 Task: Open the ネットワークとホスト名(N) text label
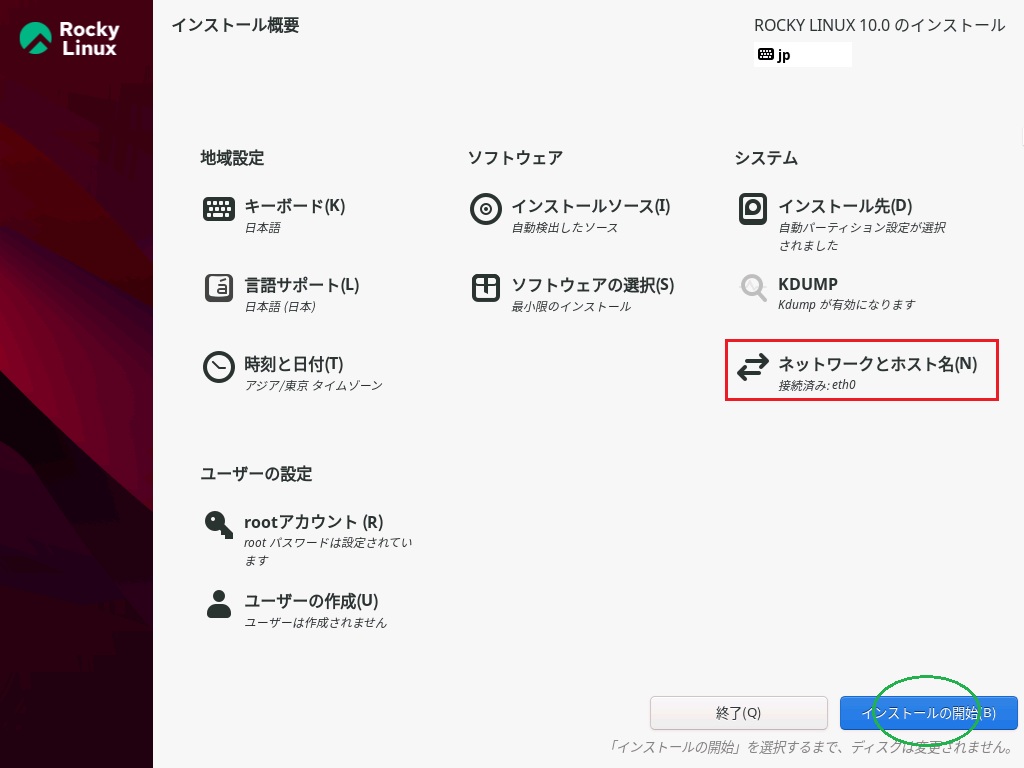pos(877,364)
